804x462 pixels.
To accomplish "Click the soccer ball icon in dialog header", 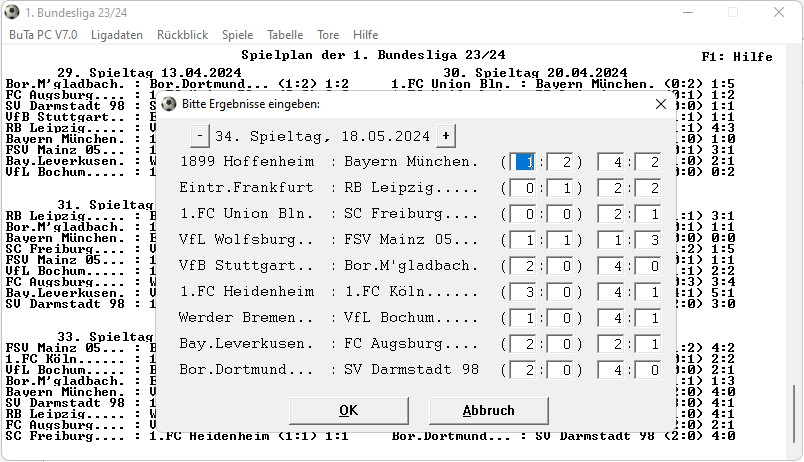I will [x=169, y=103].
